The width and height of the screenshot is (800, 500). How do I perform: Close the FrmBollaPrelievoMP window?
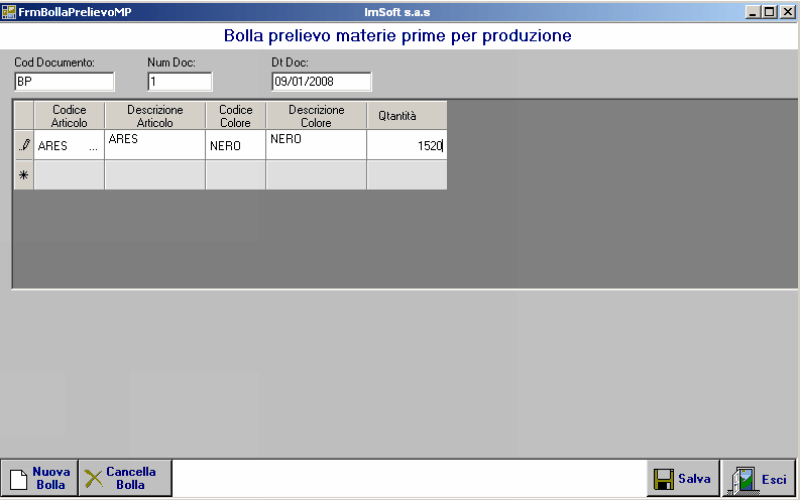[787, 12]
